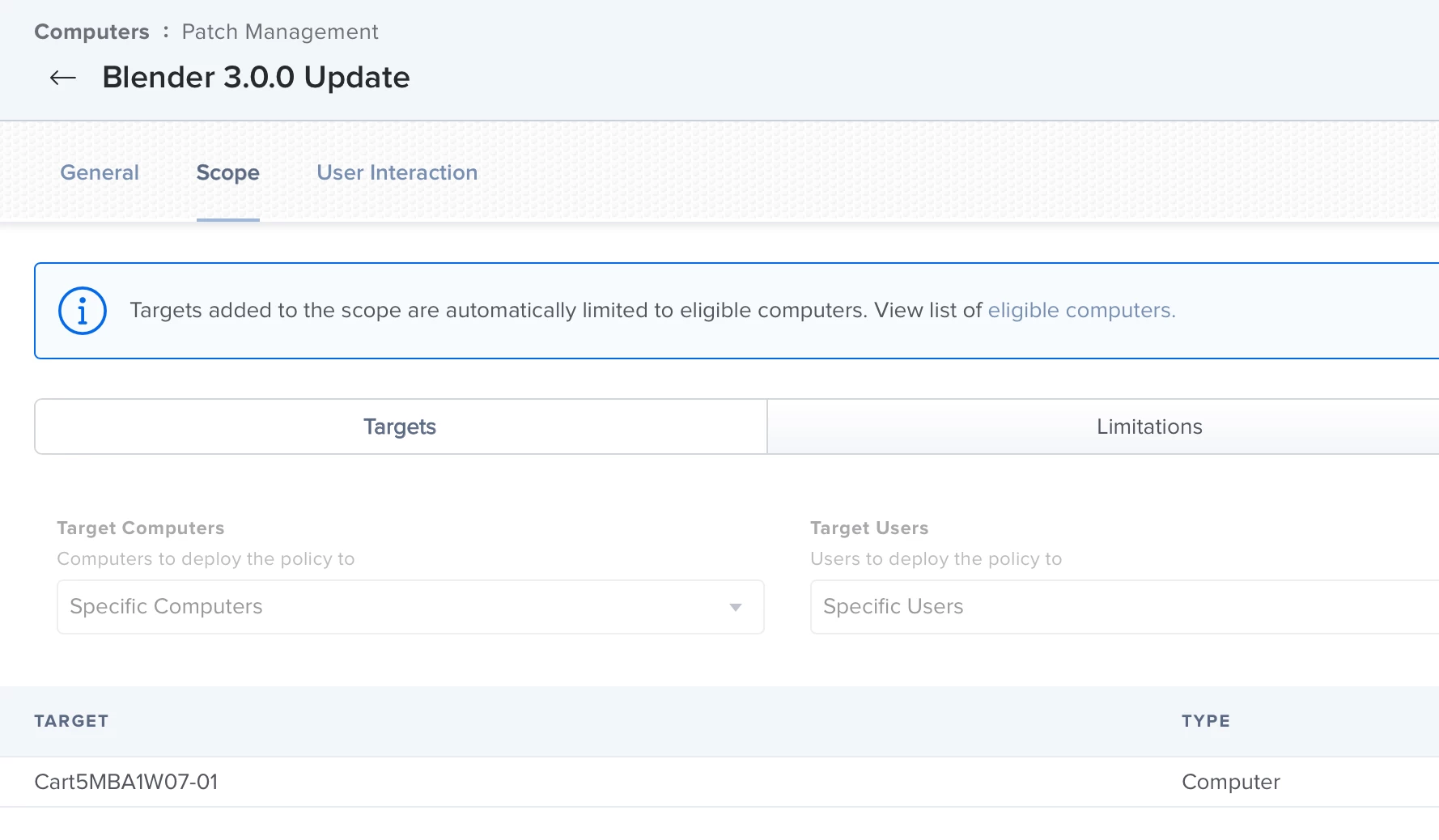Click the TYPE column header

point(1206,721)
